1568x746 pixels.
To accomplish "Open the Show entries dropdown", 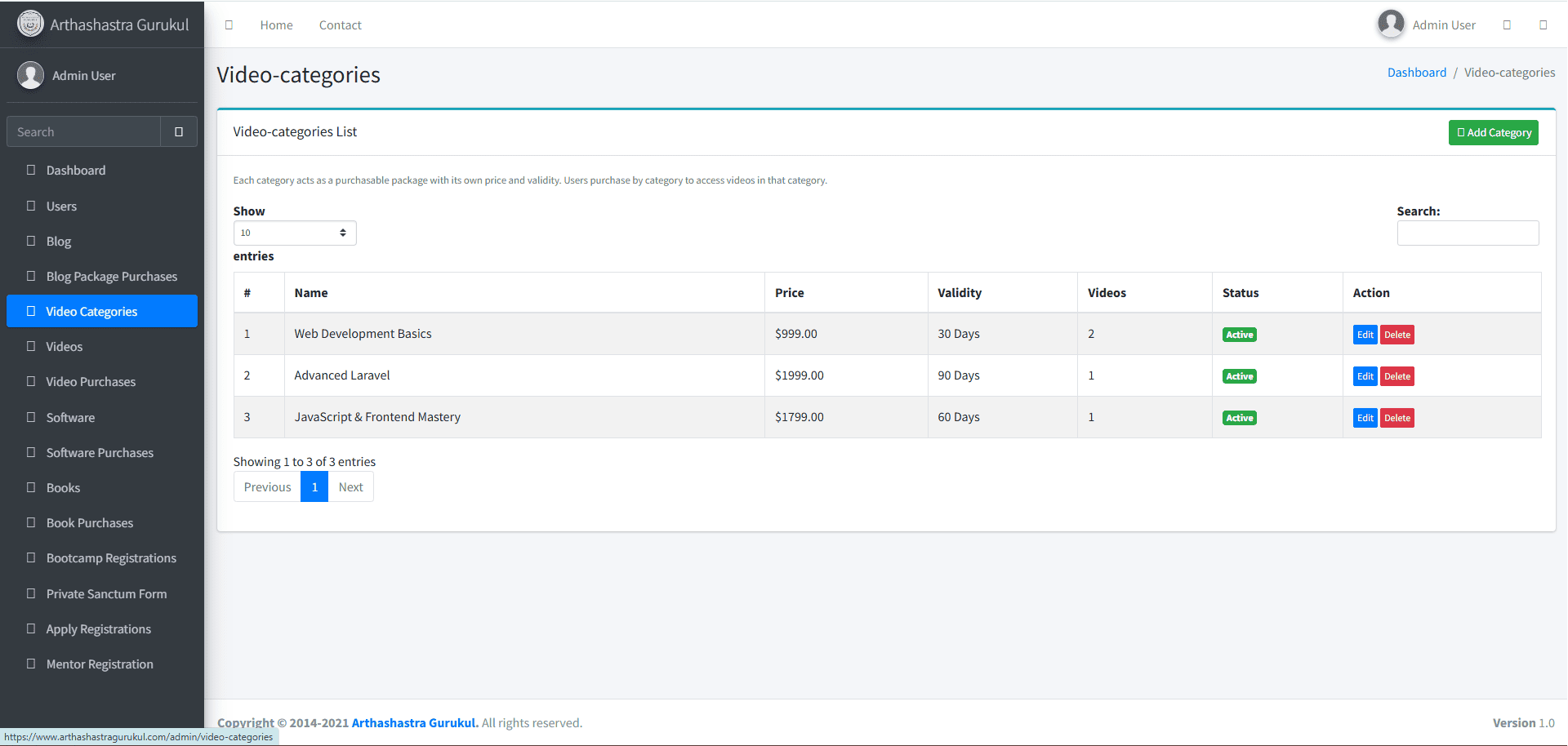I will coord(295,233).
